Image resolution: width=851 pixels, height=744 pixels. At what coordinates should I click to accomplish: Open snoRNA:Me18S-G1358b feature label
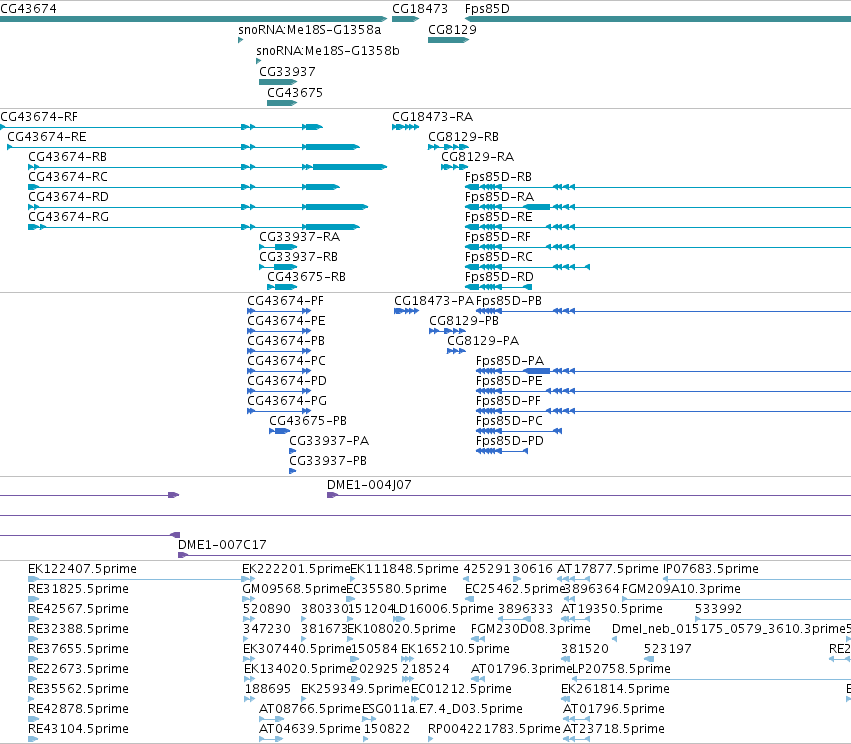[328, 51]
